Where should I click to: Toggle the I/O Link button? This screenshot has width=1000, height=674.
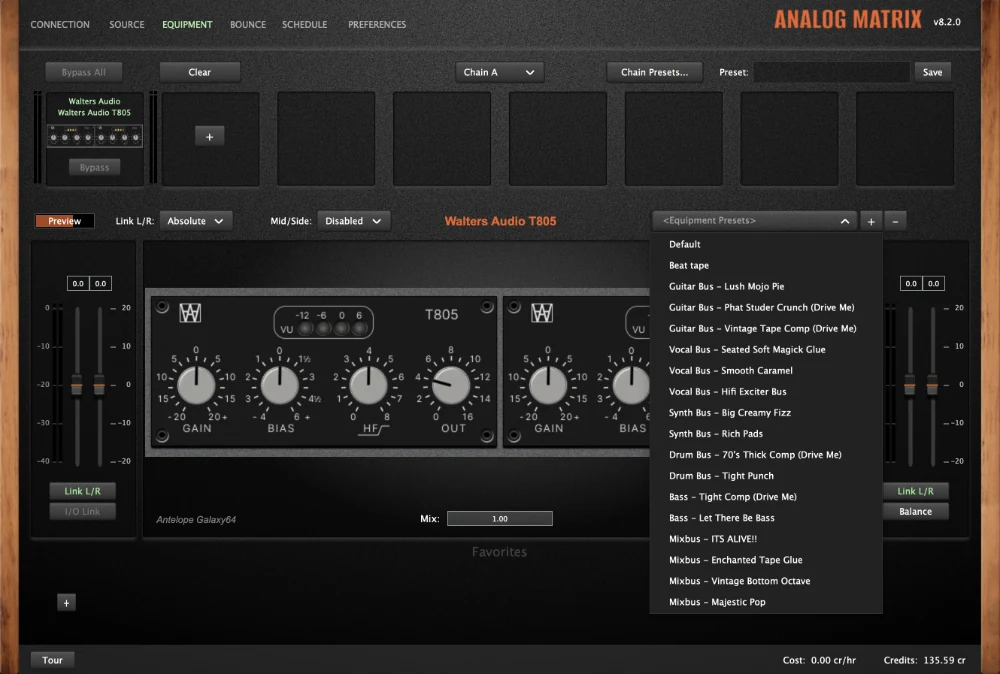(82, 511)
